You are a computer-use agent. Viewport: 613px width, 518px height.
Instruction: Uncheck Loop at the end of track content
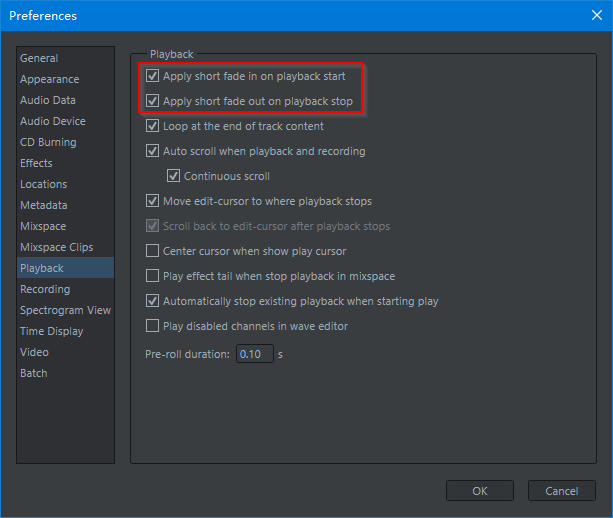point(152,126)
